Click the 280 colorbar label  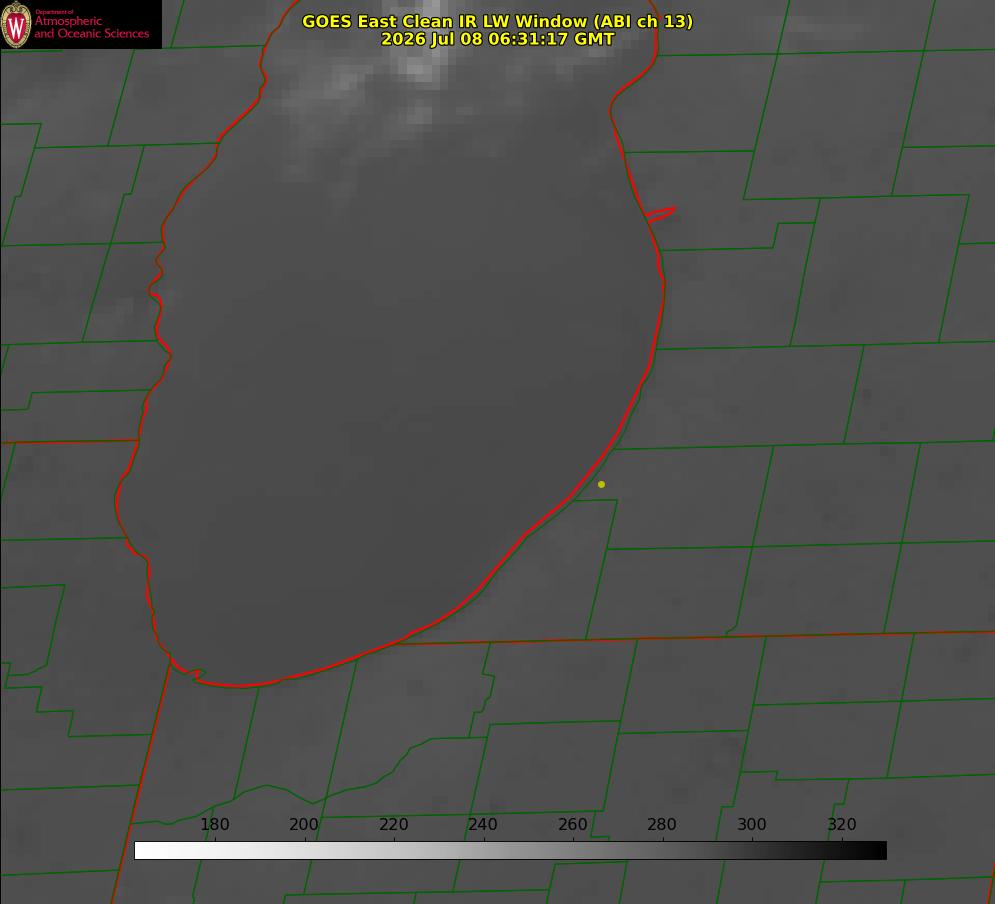[x=662, y=824]
